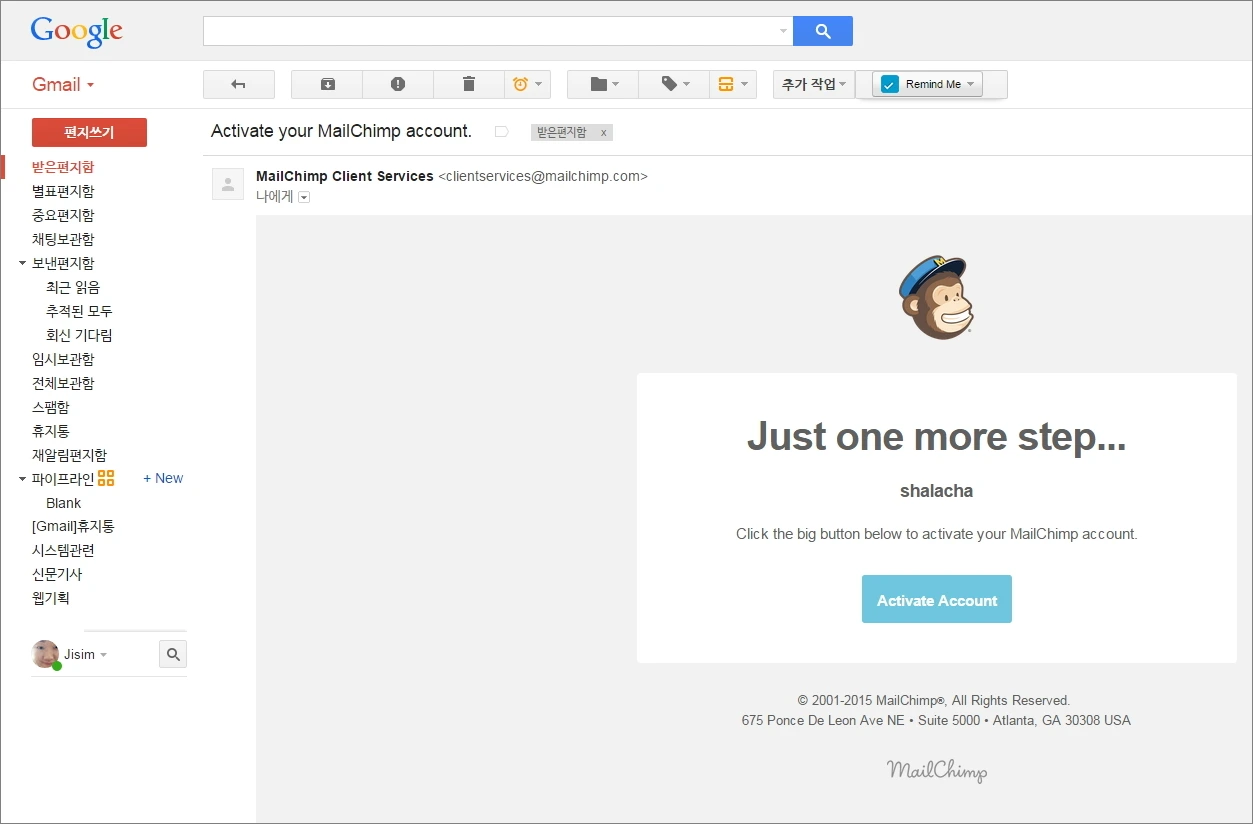Click the chat search magnifier icon
The width and height of the screenshot is (1253, 824).
(173, 655)
